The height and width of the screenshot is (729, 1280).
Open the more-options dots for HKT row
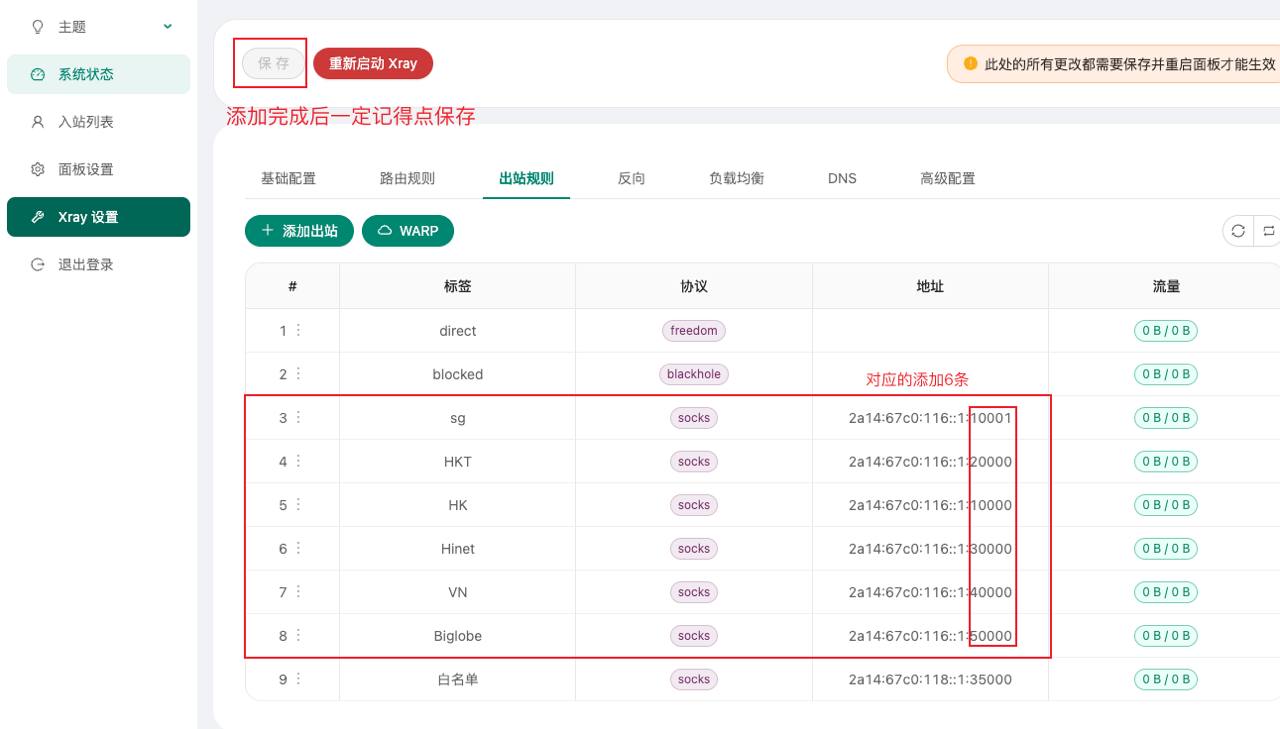pyautogui.click(x=298, y=461)
